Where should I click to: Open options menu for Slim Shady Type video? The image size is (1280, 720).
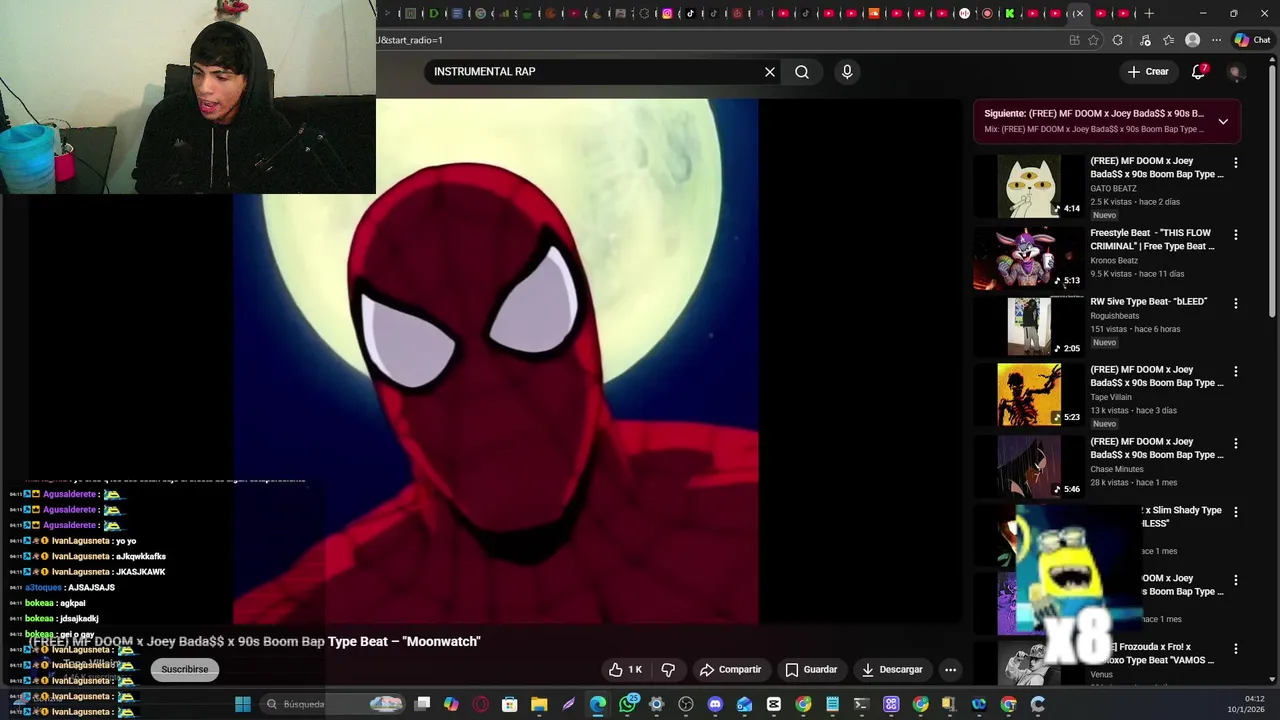point(1236,512)
